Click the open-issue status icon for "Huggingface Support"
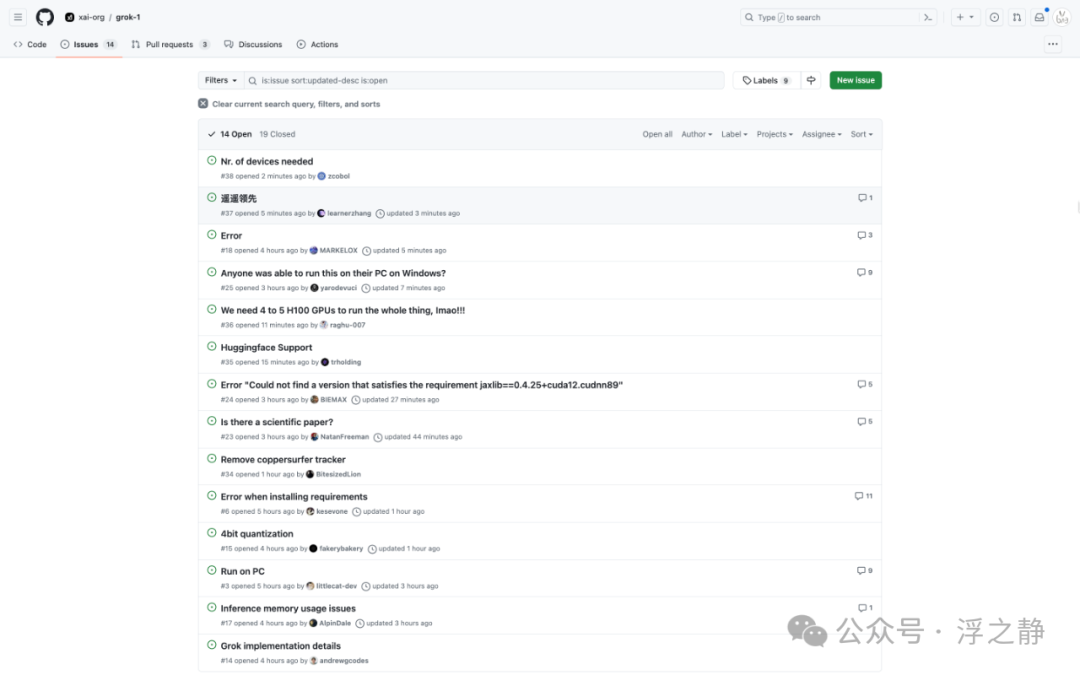1080x675 pixels. [x=212, y=346]
